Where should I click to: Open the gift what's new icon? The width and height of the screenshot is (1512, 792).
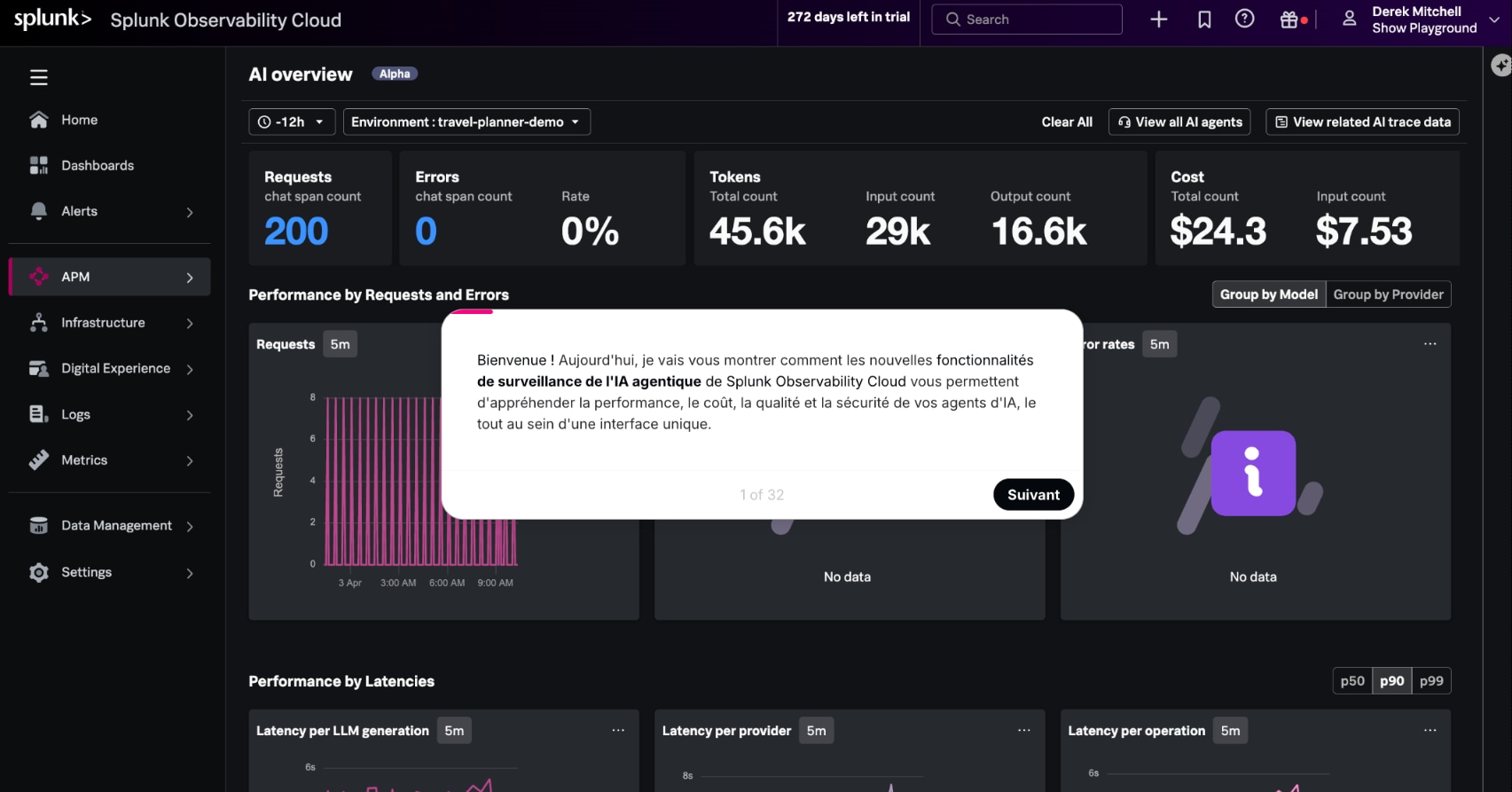pyautogui.click(x=1289, y=20)
